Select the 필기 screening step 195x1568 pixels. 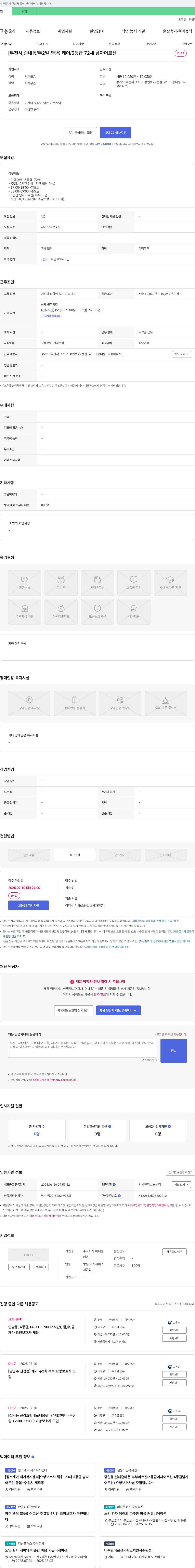point(120,855)
